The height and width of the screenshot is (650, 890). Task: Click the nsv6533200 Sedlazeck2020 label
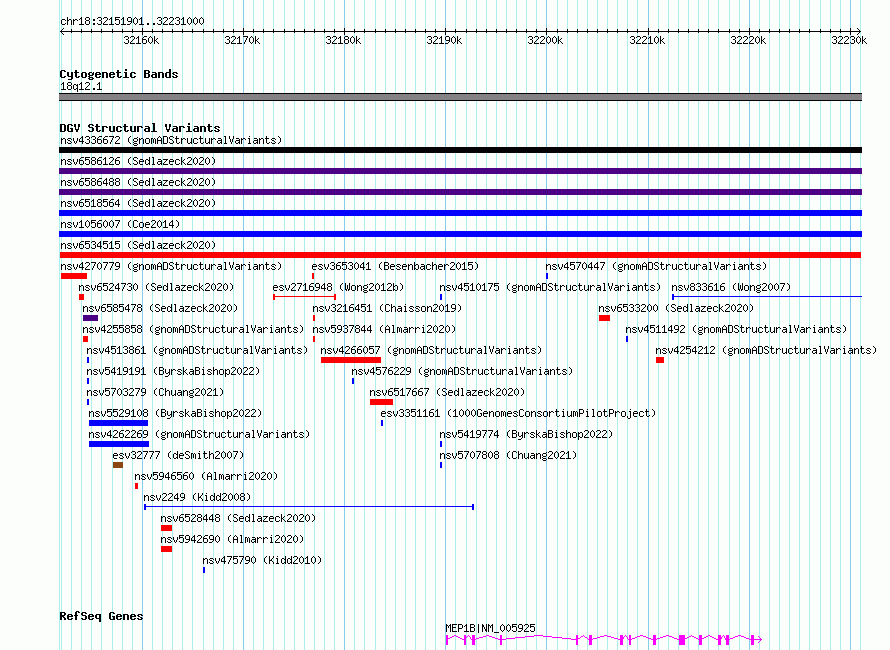(x=676, y=308)
